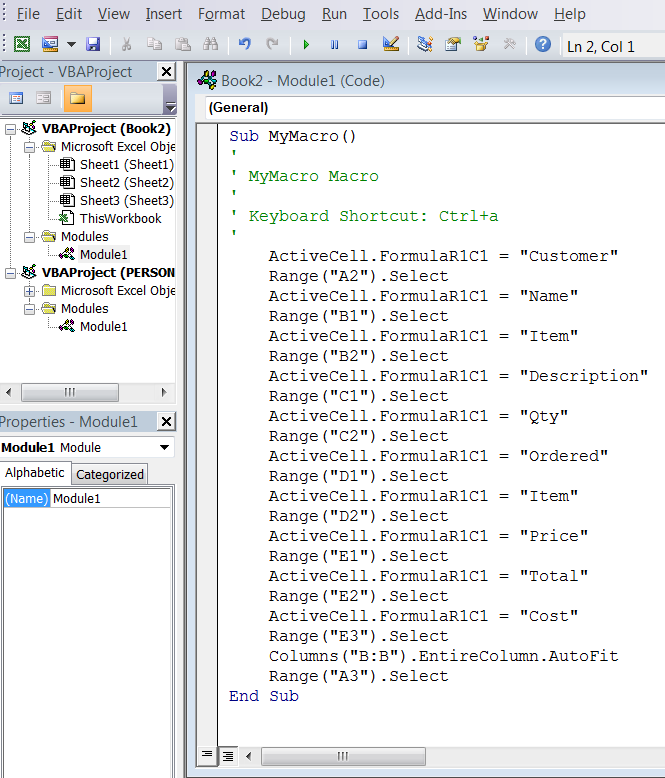Run the macro with the green play button

tap(306, 45)
